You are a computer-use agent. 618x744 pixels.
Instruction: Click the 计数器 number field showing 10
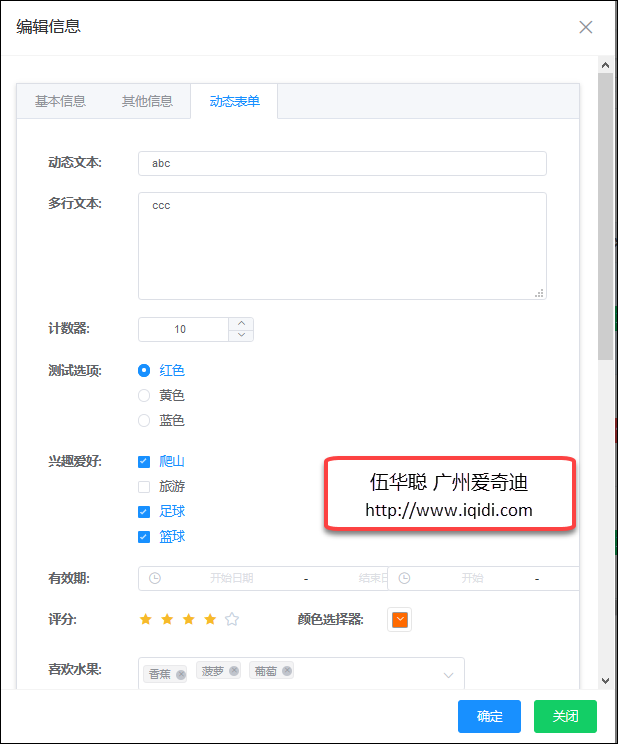(x=183, y=329)
